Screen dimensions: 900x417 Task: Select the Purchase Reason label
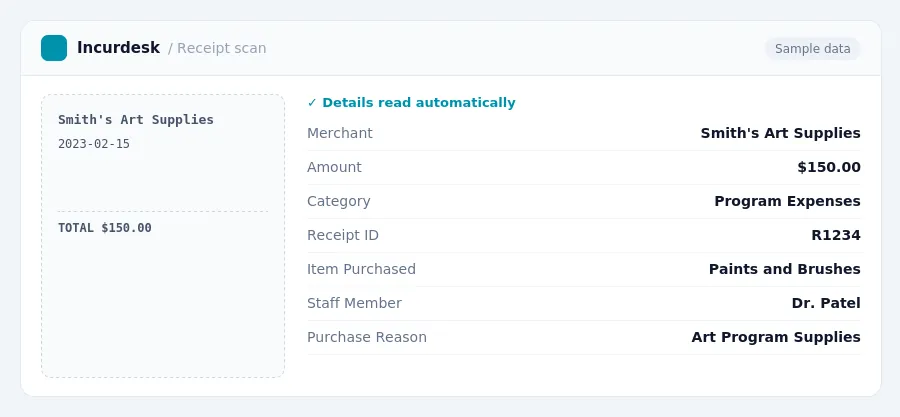coord(367,337)
